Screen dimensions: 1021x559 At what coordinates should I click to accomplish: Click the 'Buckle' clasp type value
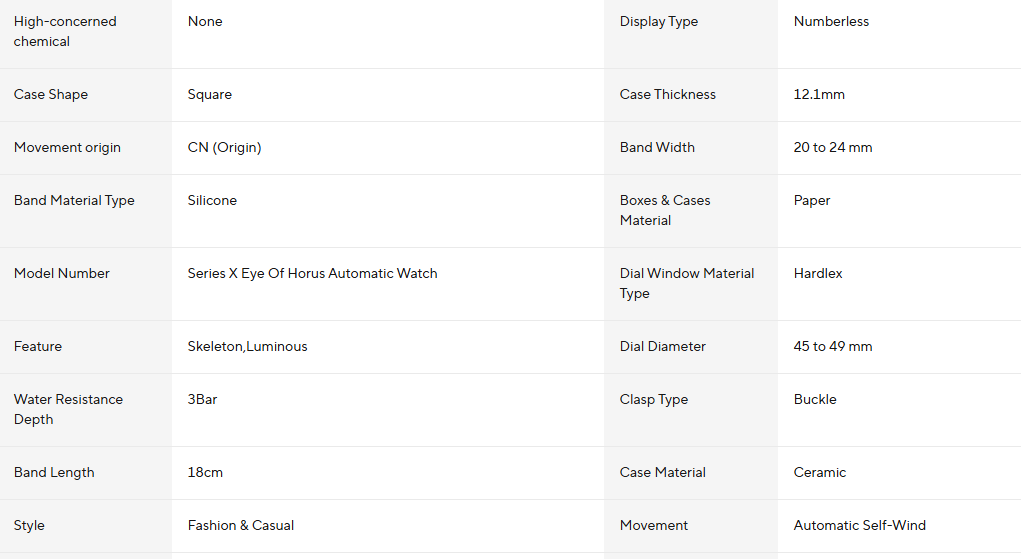[x=815, y=399]
